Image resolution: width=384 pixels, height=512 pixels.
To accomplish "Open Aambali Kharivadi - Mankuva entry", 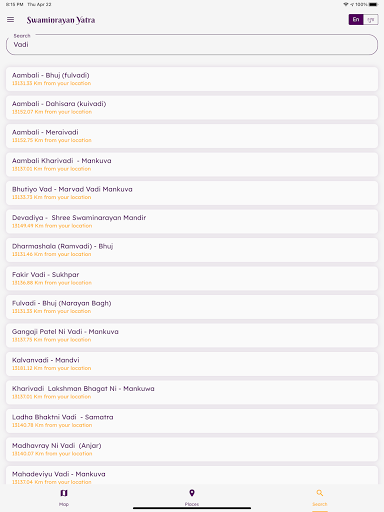I will point(192,164).
